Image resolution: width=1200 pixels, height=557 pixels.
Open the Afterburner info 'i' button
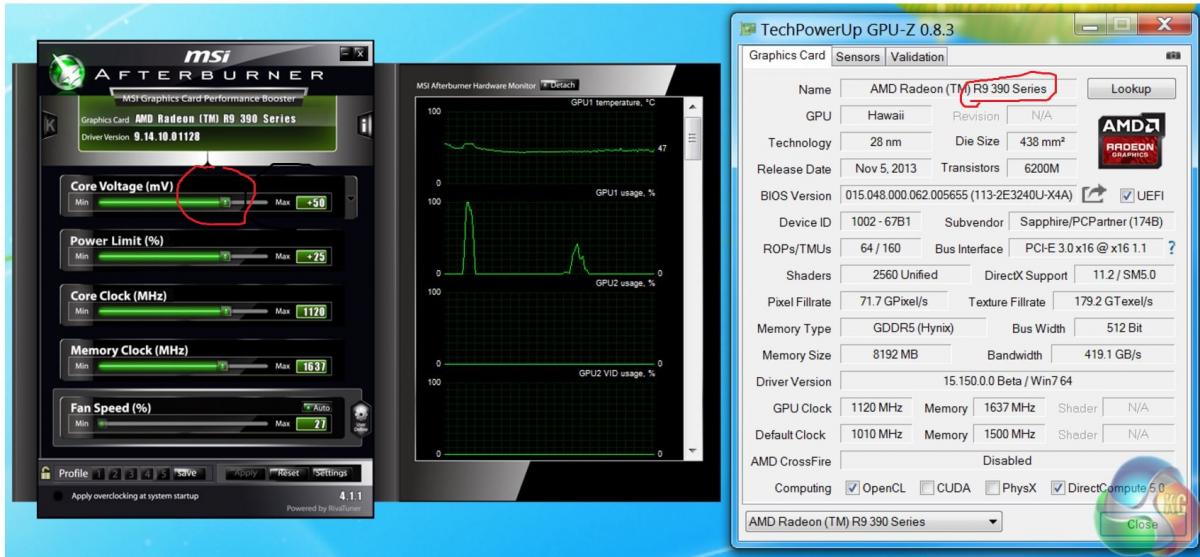pos(364,125)
